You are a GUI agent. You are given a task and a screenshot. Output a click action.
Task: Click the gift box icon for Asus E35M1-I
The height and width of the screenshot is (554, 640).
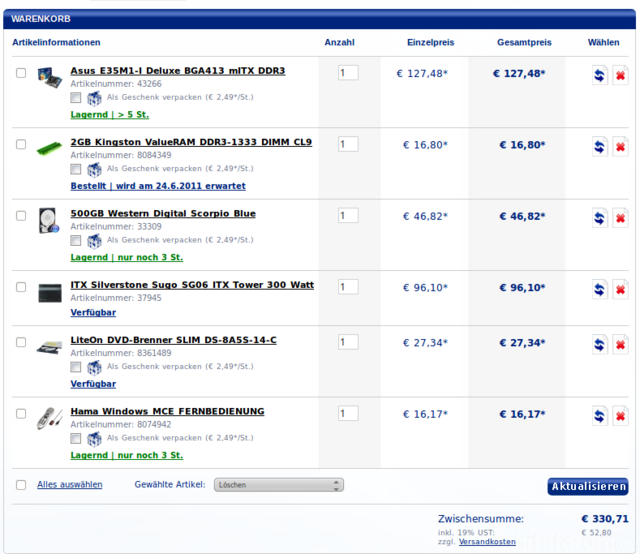pyautogui.click(x=94, y=98)
